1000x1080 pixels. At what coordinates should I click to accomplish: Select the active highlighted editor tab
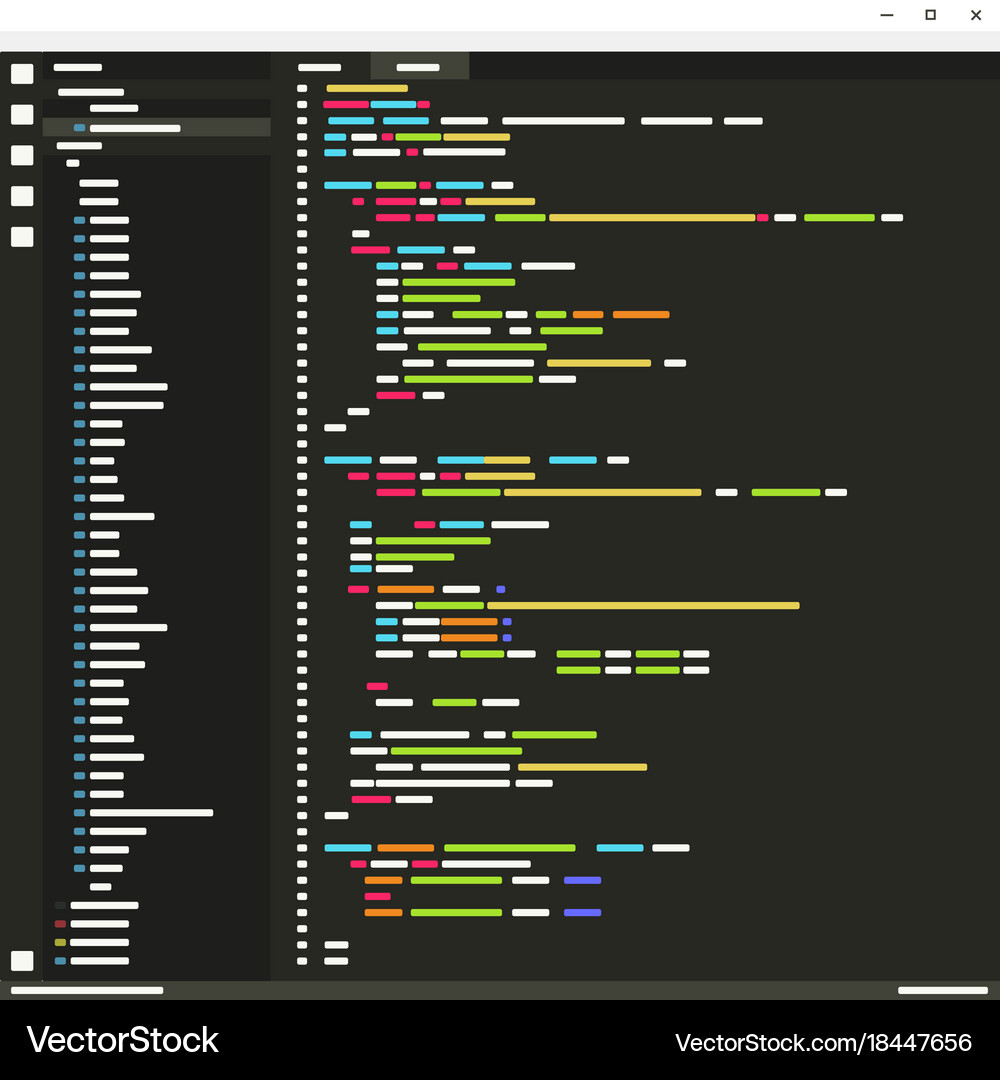[418, 68]
